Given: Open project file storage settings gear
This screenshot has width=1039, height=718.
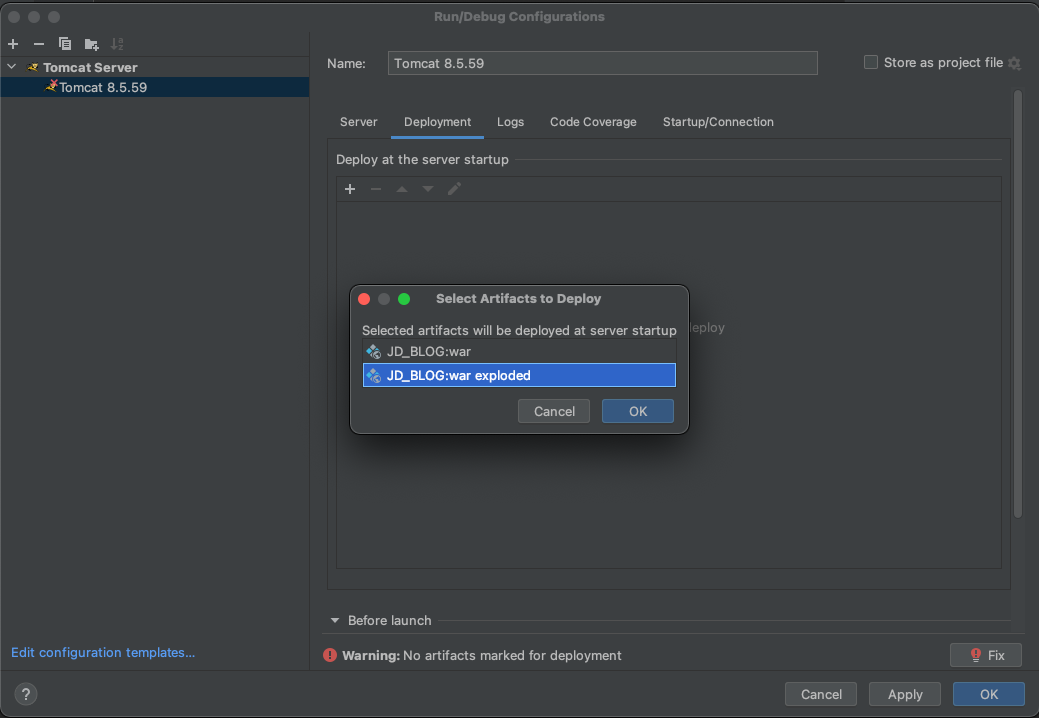Looking at the screenshot, I should [x=1014, y=63].
